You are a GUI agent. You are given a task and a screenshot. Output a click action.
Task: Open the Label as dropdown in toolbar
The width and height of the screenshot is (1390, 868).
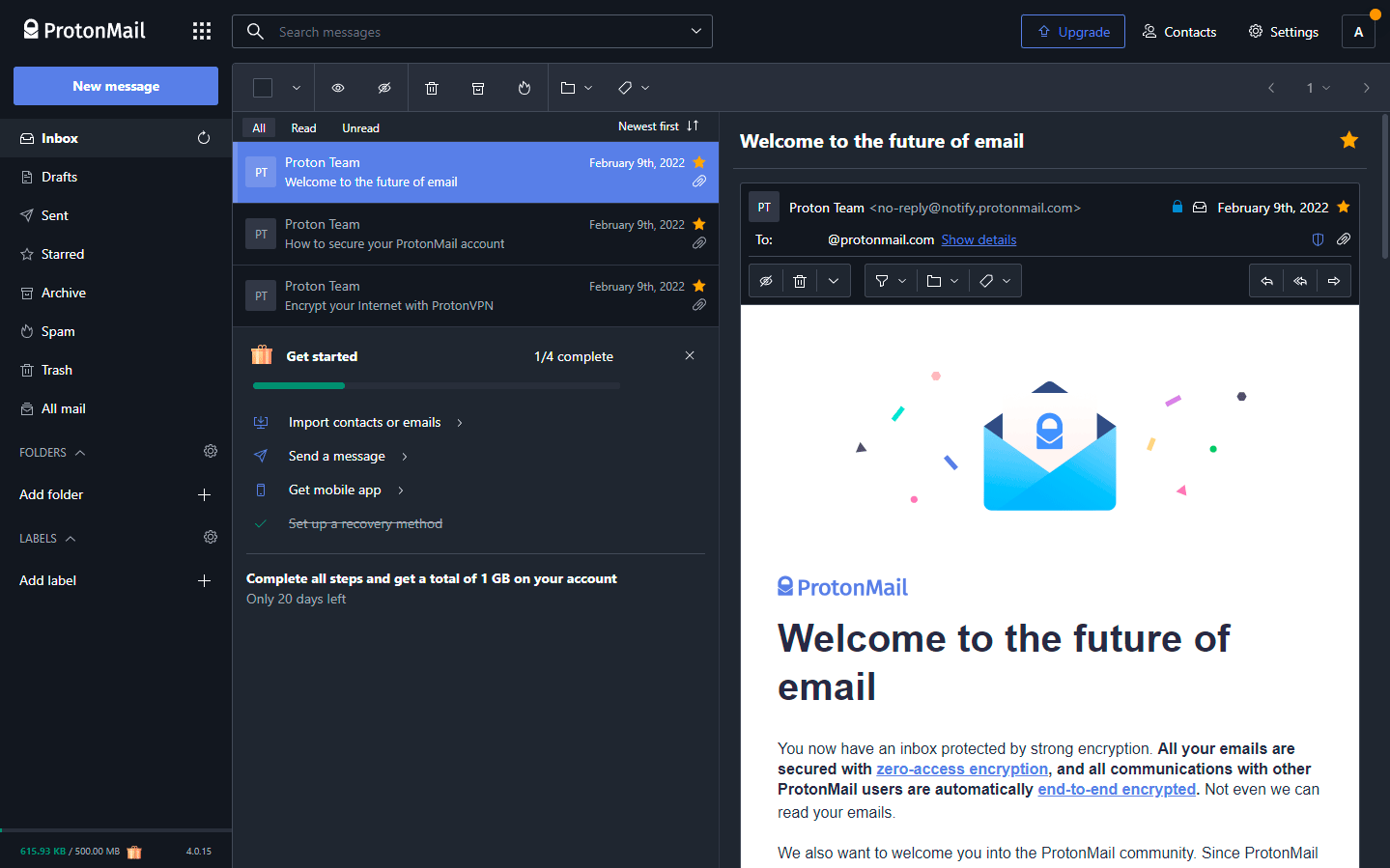634,88
